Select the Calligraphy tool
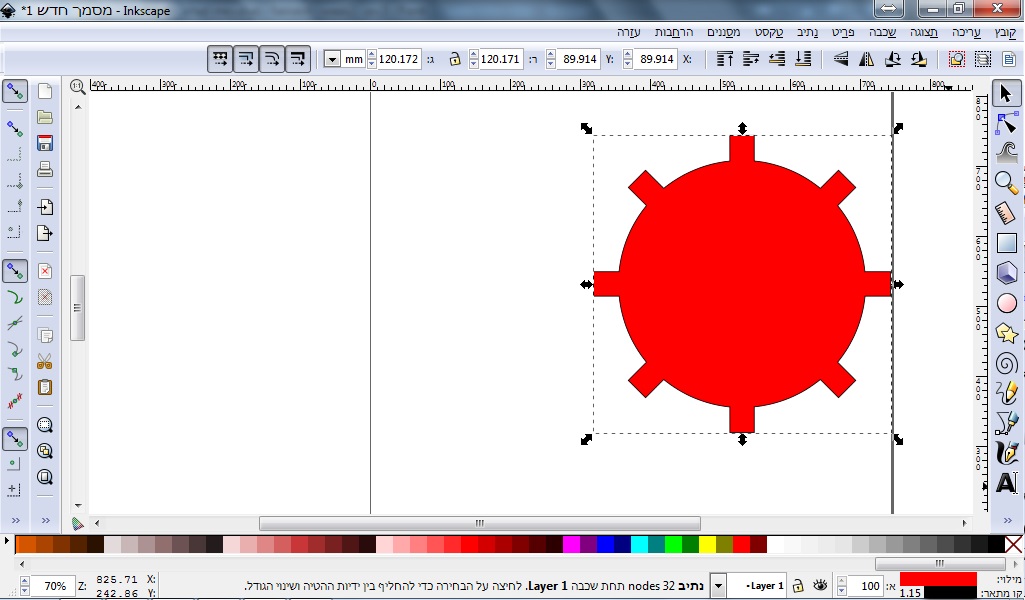 (1006, 453)
